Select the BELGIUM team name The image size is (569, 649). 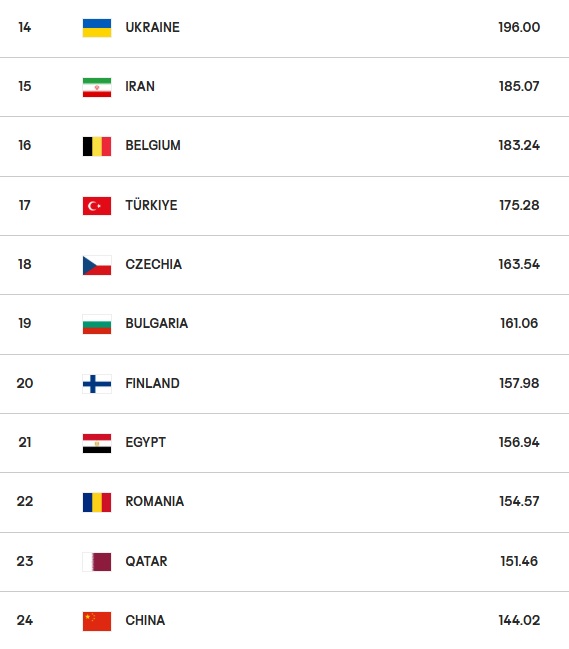click(x=153, y=145)
